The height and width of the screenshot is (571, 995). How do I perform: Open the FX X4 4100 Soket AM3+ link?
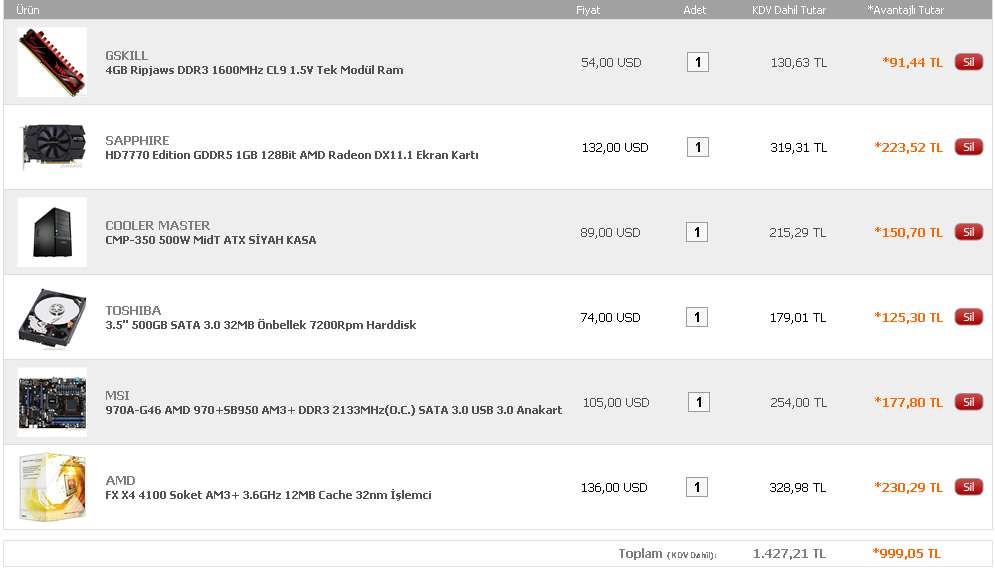(268, 496)
